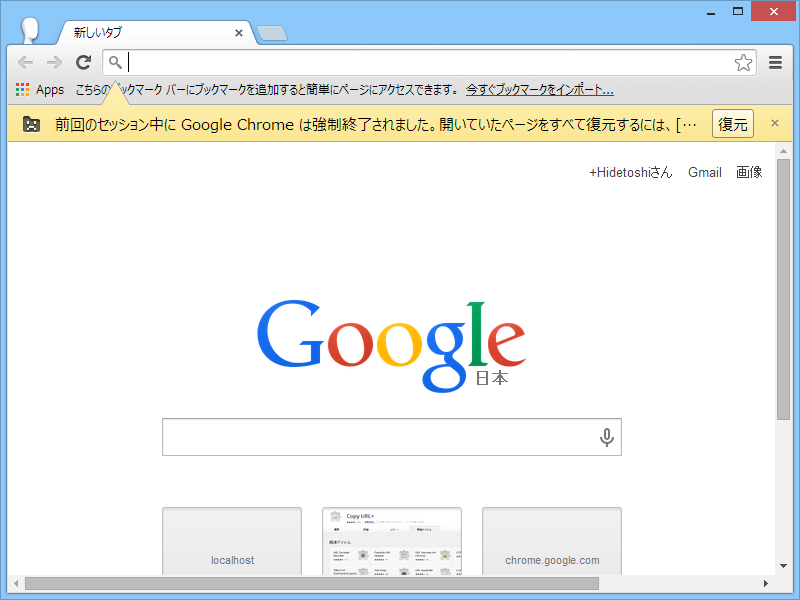Open a new tab with the blank tab button

pyautogui.click(x=272, y=33)
